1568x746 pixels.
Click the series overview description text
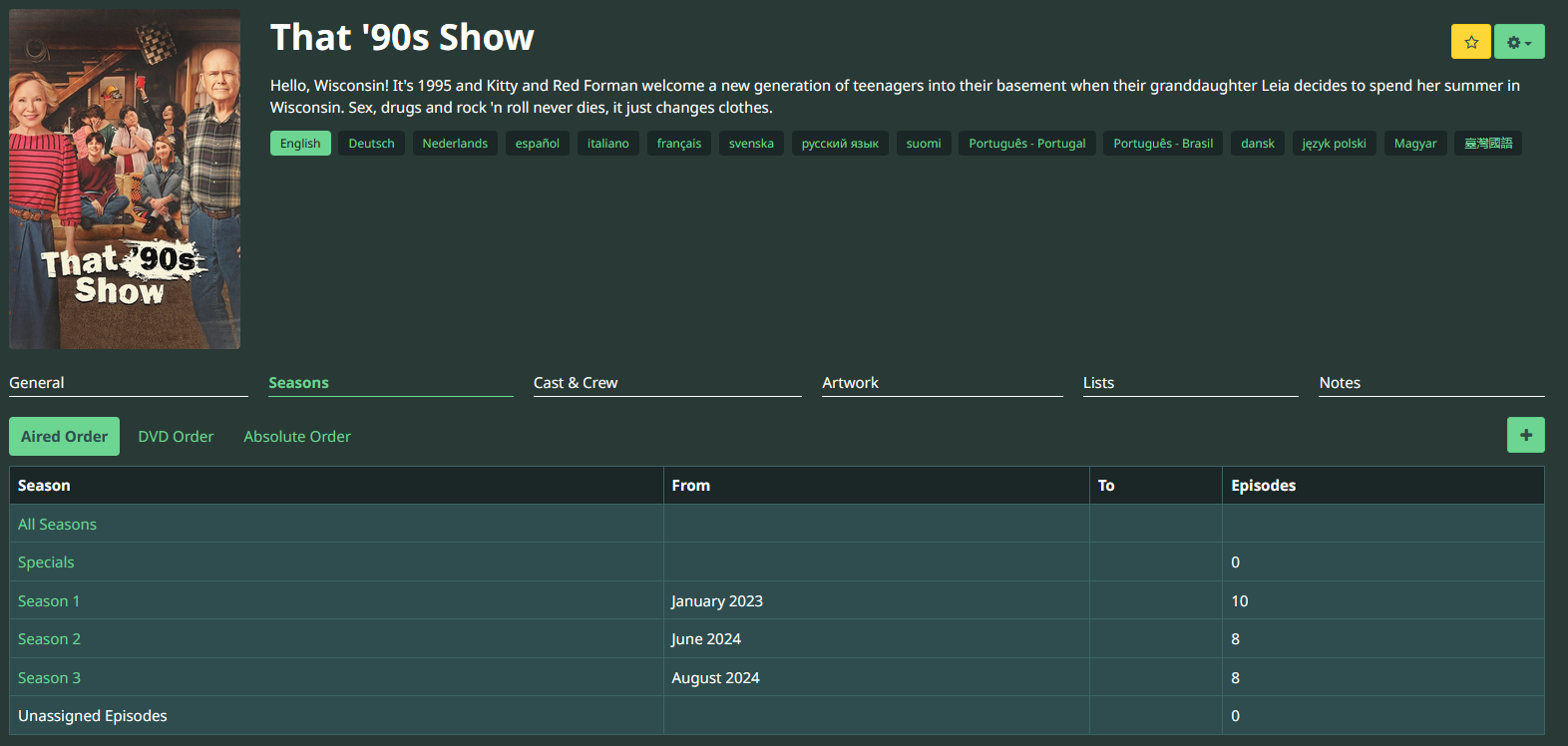(x=895, y=97)
